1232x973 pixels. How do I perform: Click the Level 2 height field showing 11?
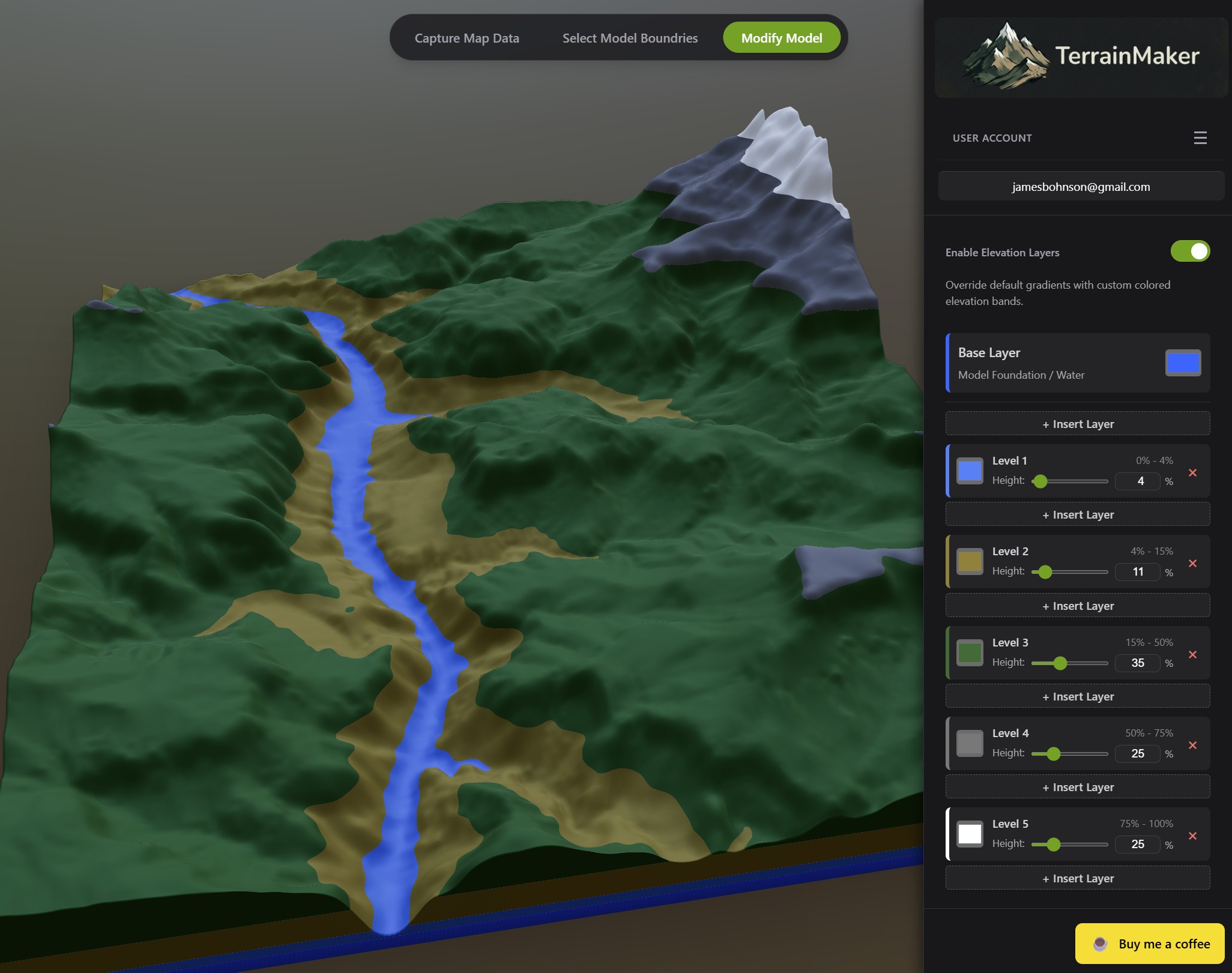(x=1138, y=572)
